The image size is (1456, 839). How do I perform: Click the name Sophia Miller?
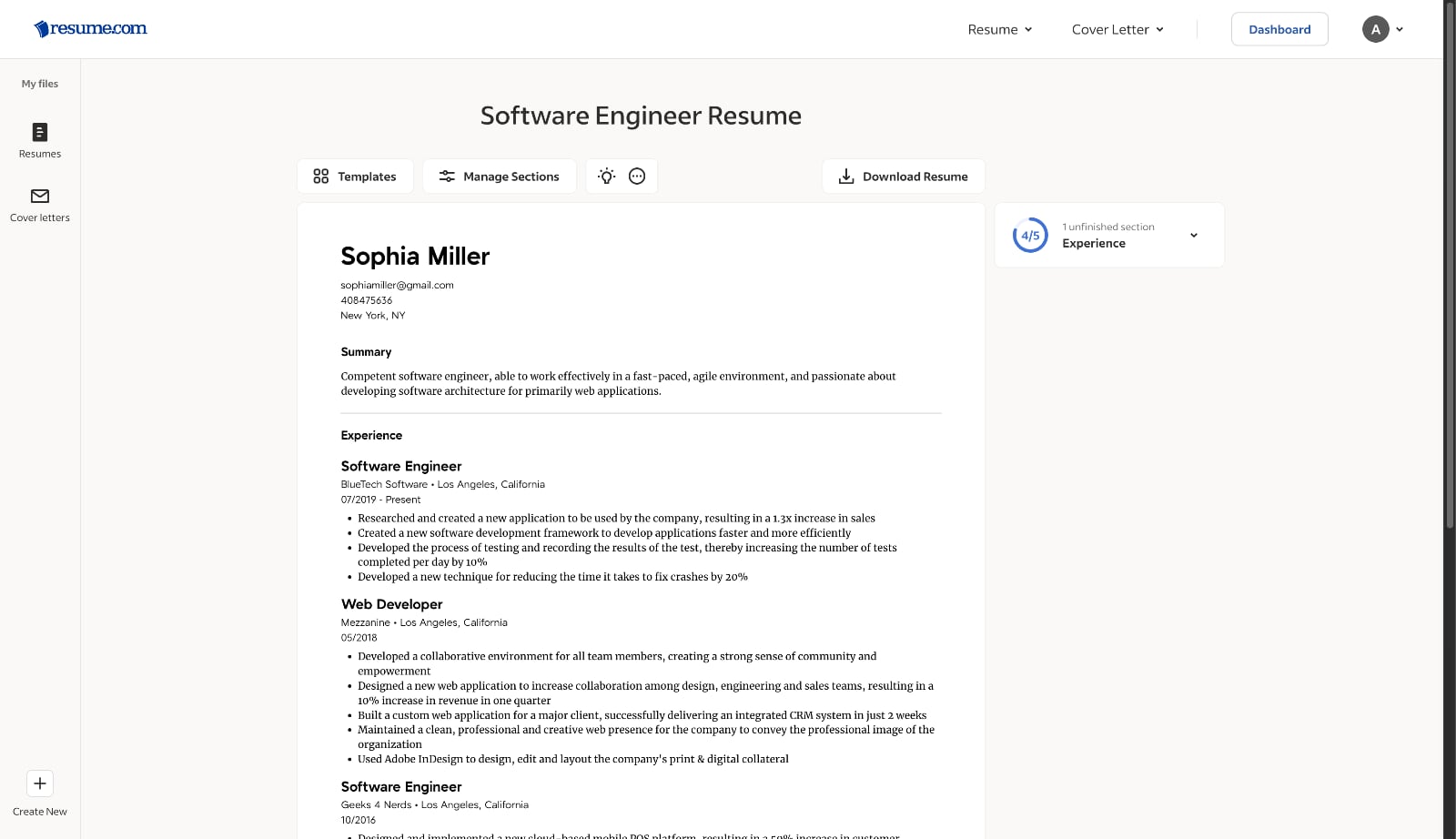(415, 257)
